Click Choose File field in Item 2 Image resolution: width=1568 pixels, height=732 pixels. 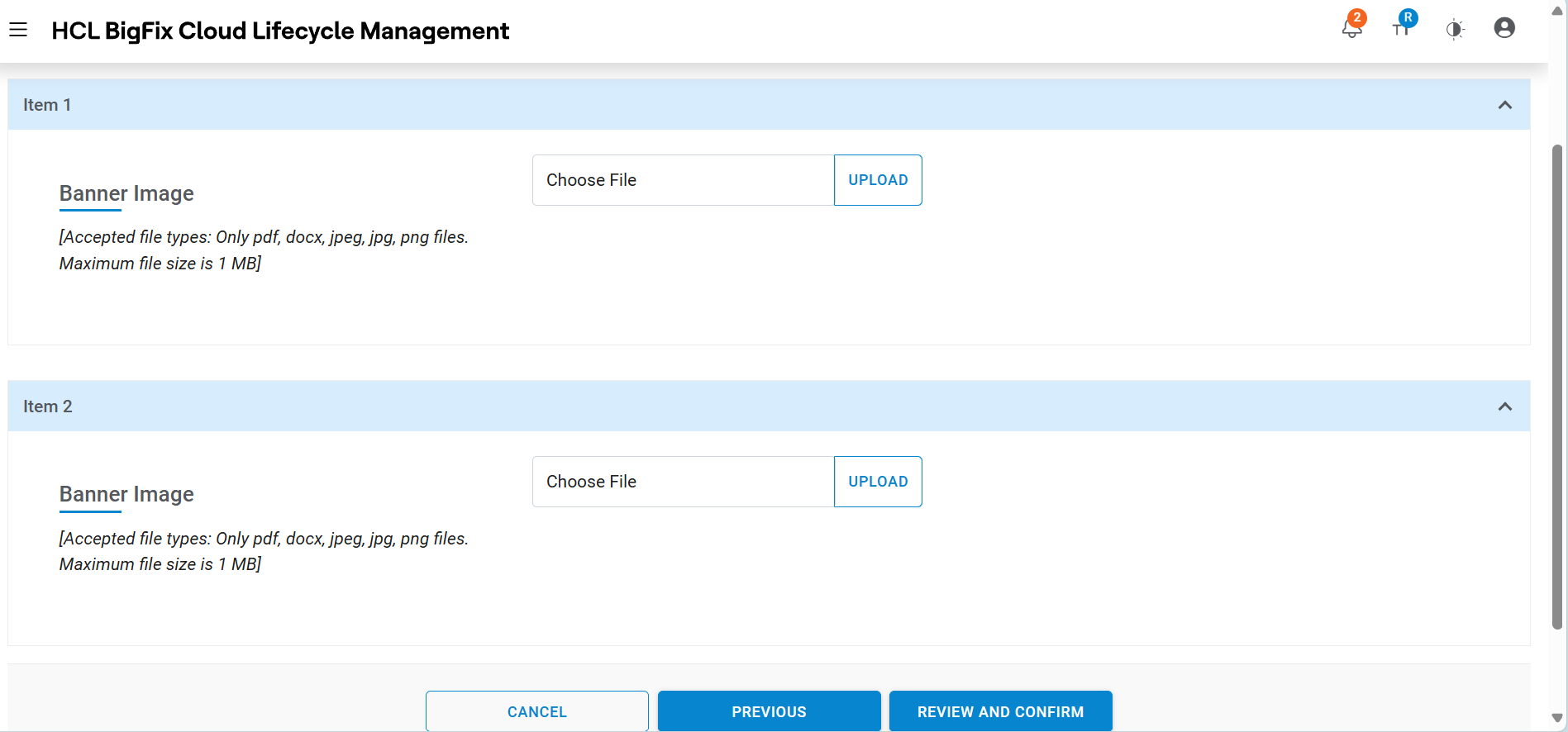[x=683, y=482]
